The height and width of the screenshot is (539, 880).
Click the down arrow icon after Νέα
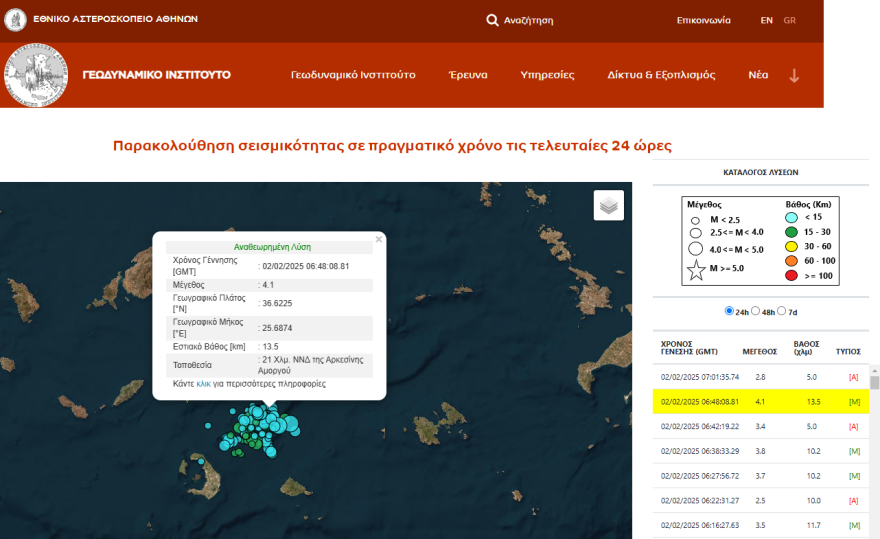click(795, 75)
